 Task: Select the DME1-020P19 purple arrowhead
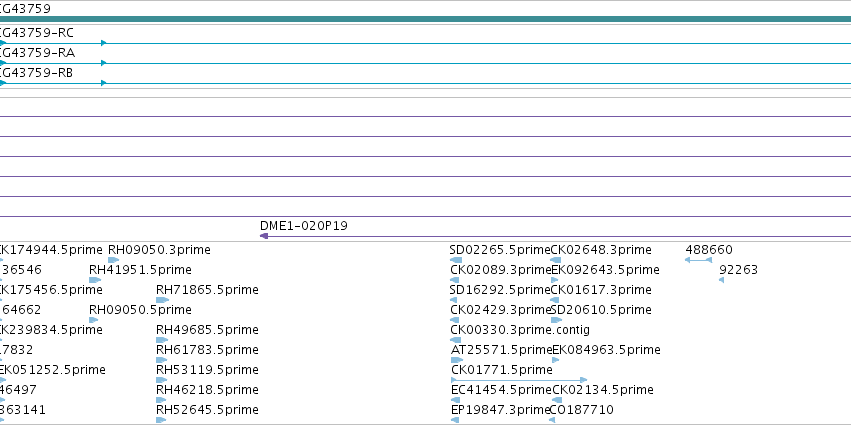[264, 236]
